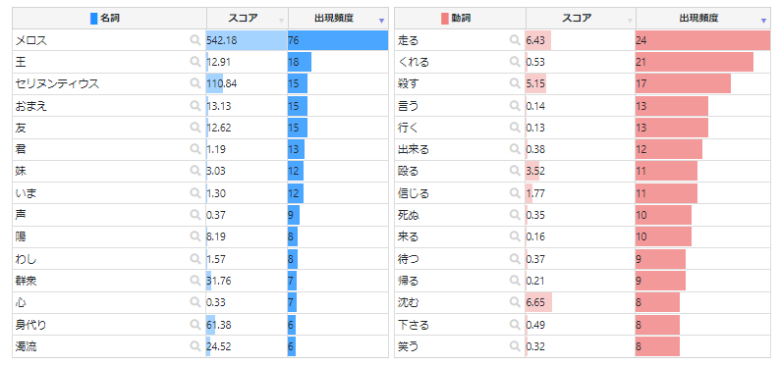This screenshot has height=366, width=780.
Task: Click the magnifier in the 沈む row
Action: tap(514, 302)
